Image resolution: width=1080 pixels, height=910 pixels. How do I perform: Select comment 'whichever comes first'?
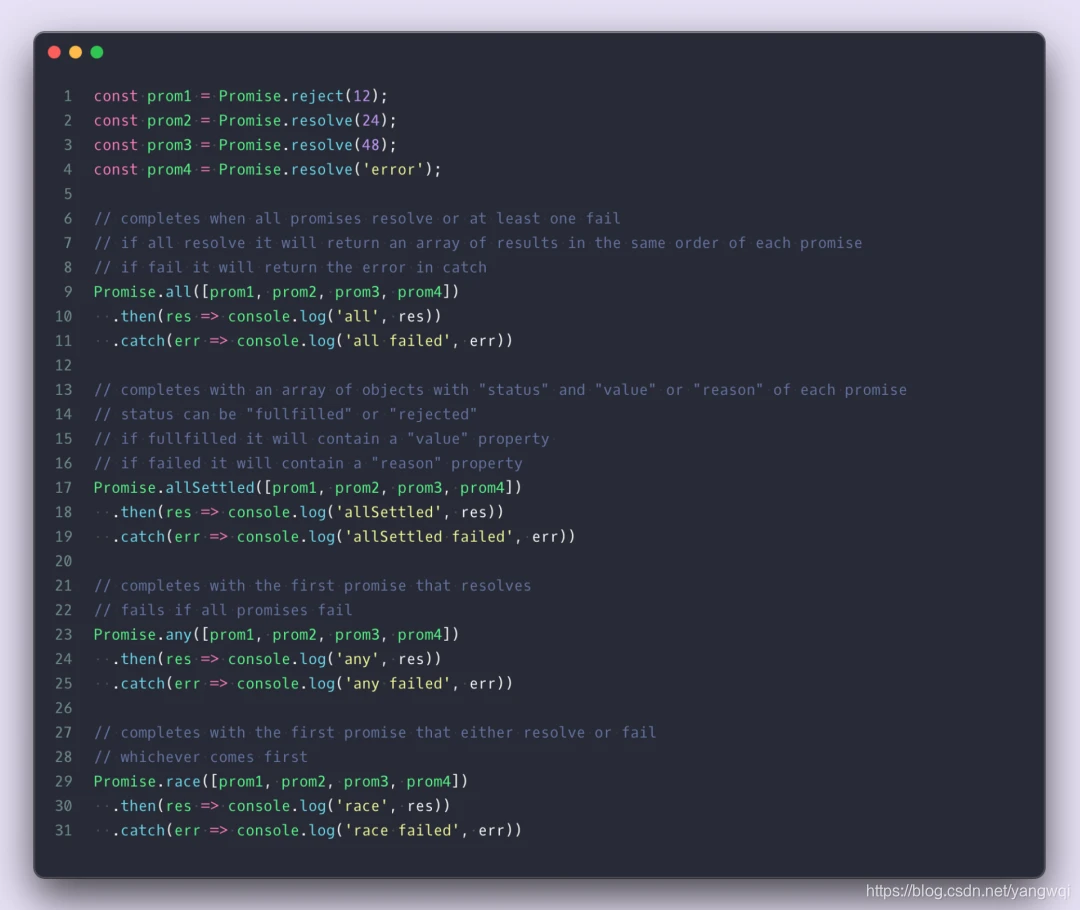tap(200, 757)
